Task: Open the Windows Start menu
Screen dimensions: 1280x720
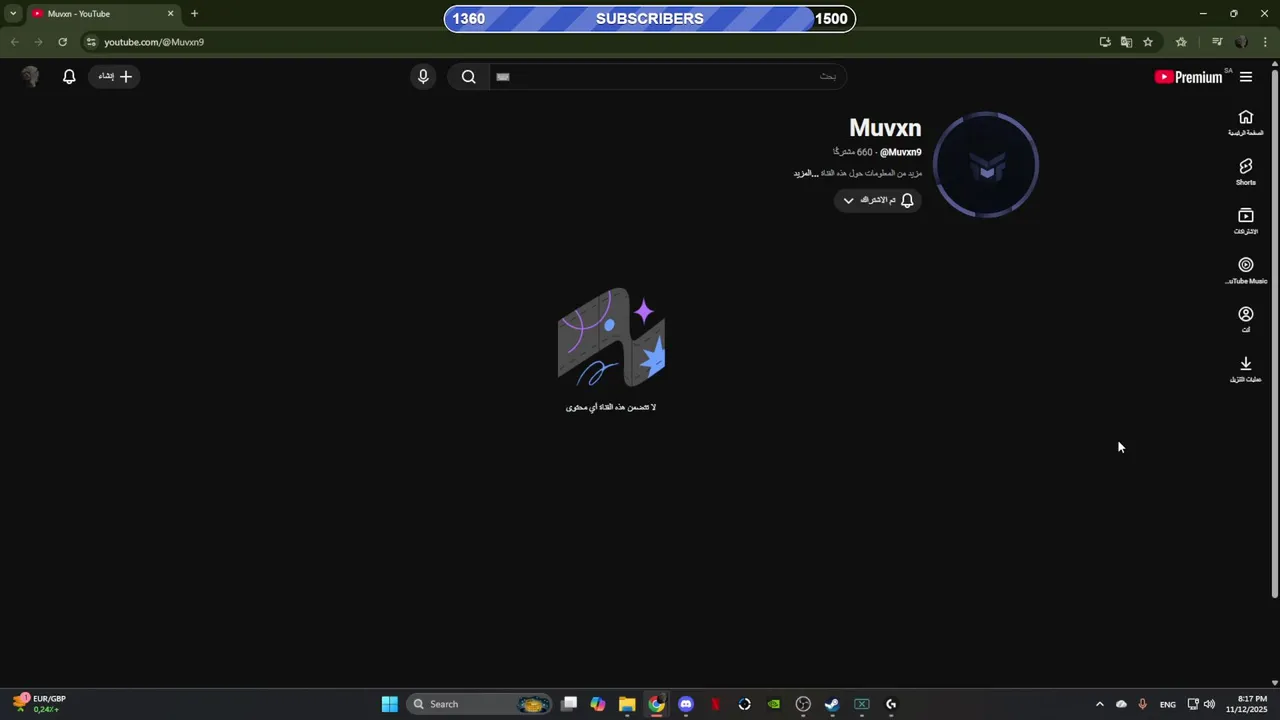Action: coord(389,704)
